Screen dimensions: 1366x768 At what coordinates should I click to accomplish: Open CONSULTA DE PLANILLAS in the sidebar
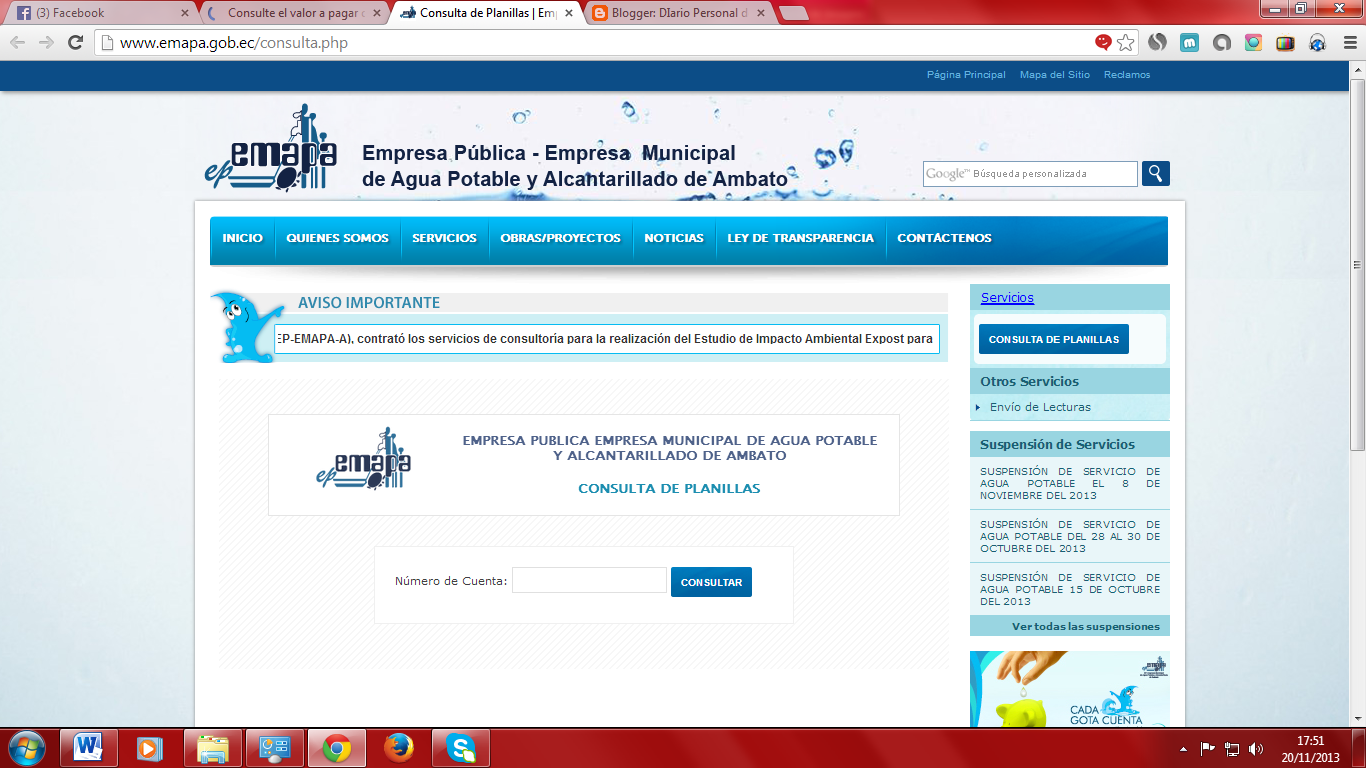(1053, 338)
